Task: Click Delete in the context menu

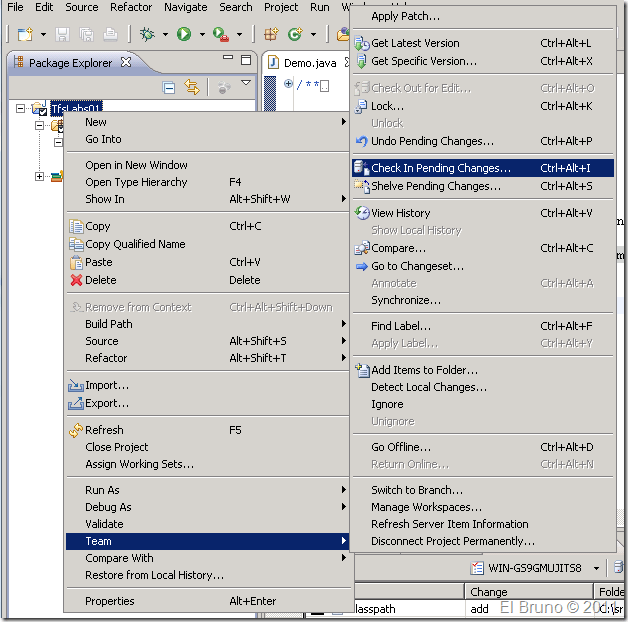Action: point(101,280)
